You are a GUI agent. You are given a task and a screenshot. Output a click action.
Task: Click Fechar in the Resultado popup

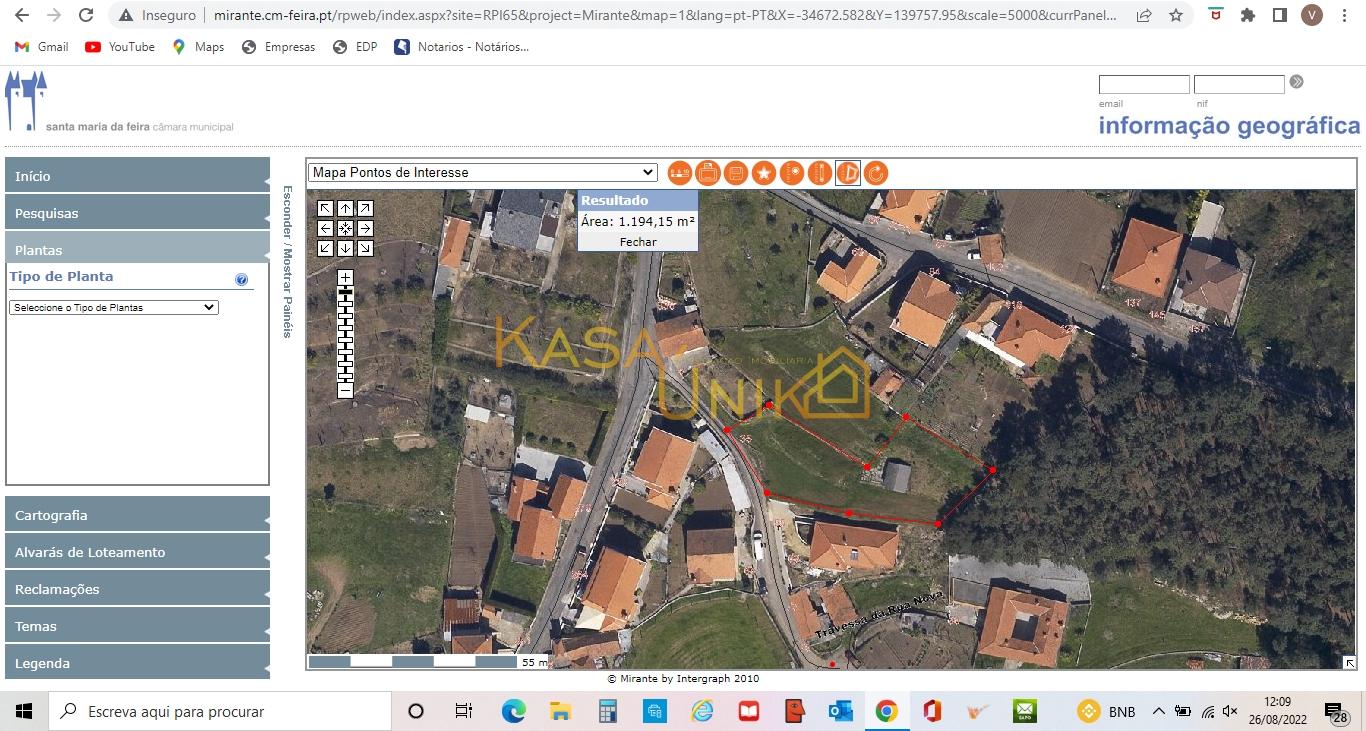point(638,242)
